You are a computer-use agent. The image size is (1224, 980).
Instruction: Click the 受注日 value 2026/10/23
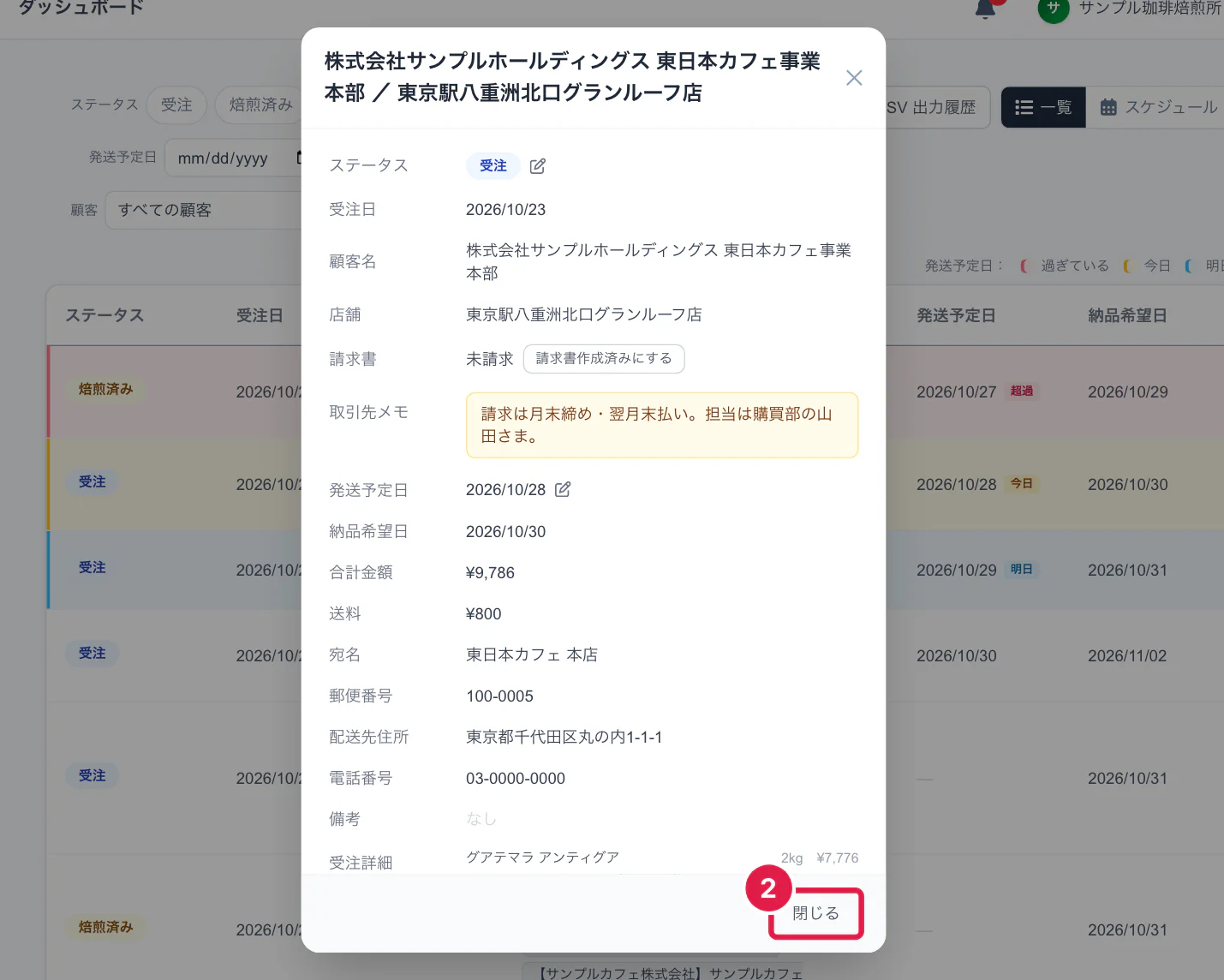505,210
